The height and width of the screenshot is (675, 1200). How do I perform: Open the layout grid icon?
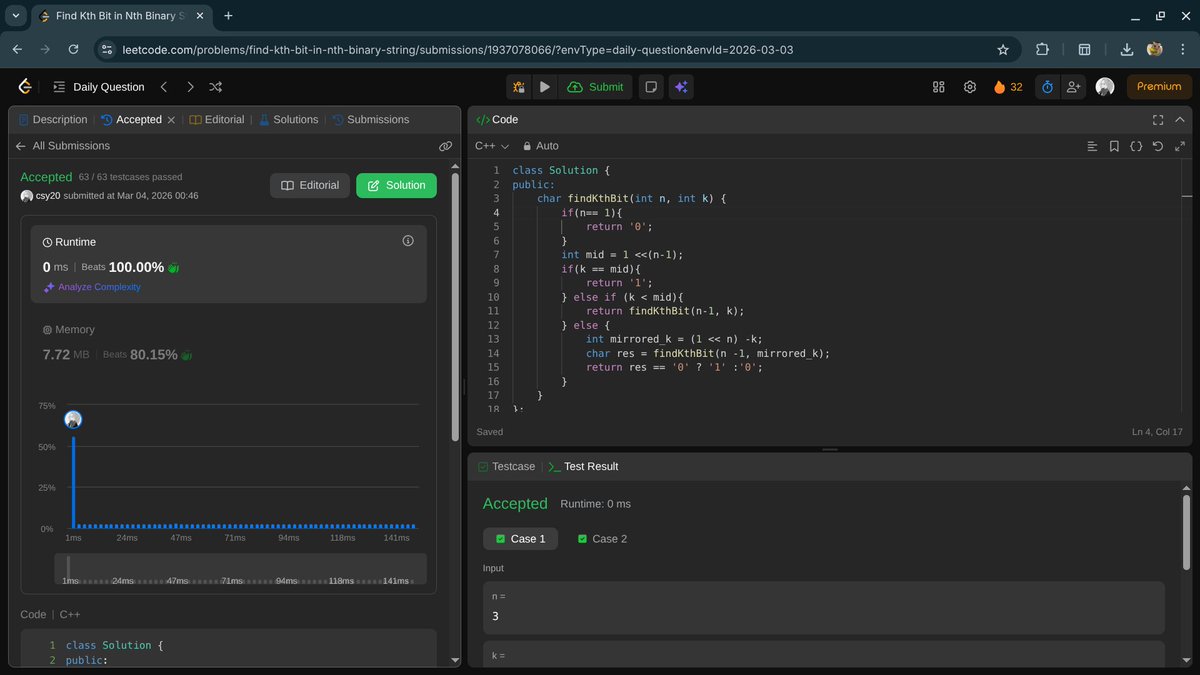tap(938, 87)
